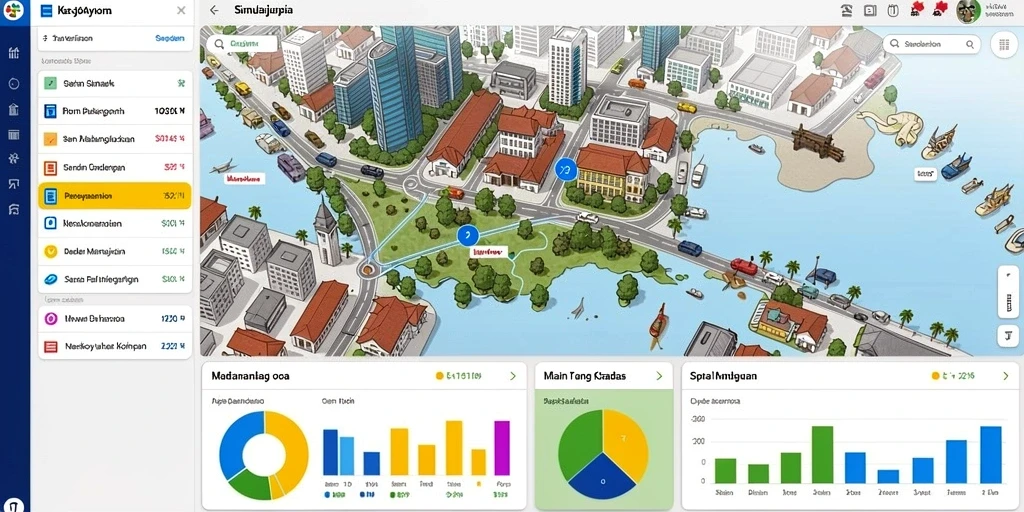Open the user profile avatar in the header
The height and width of the screenshot is (512, 1024).
(x=968, y=10)
